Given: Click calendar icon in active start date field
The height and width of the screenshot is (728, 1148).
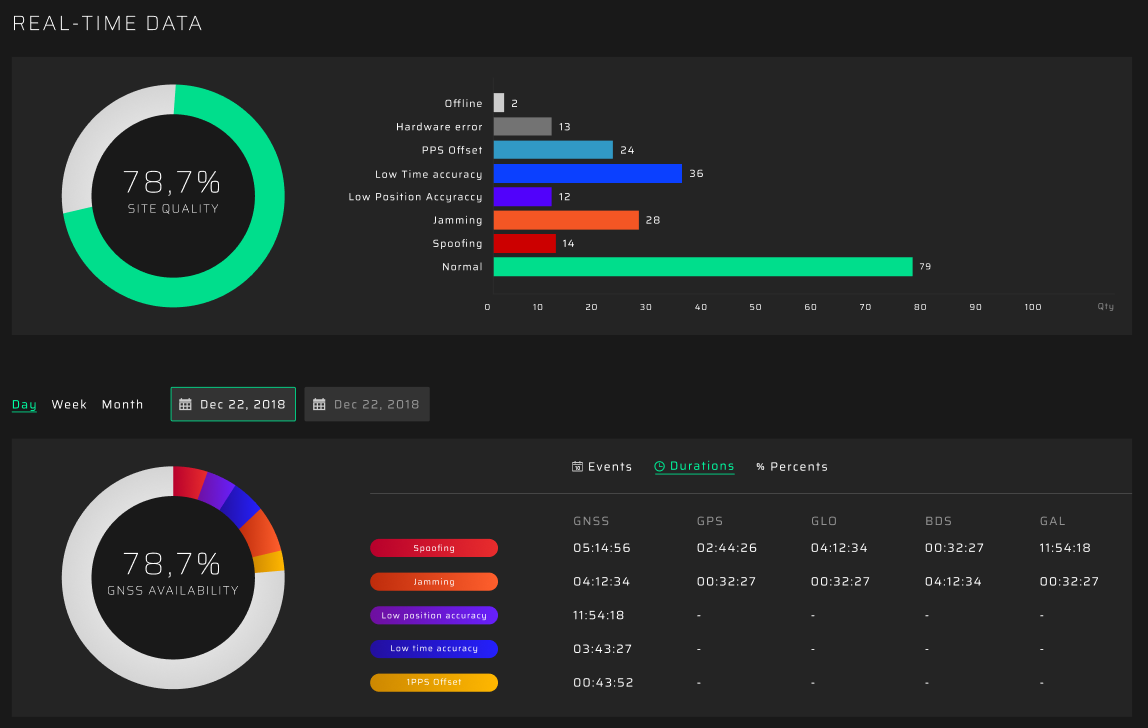Looking at the screenshot, I should (185, 405).
